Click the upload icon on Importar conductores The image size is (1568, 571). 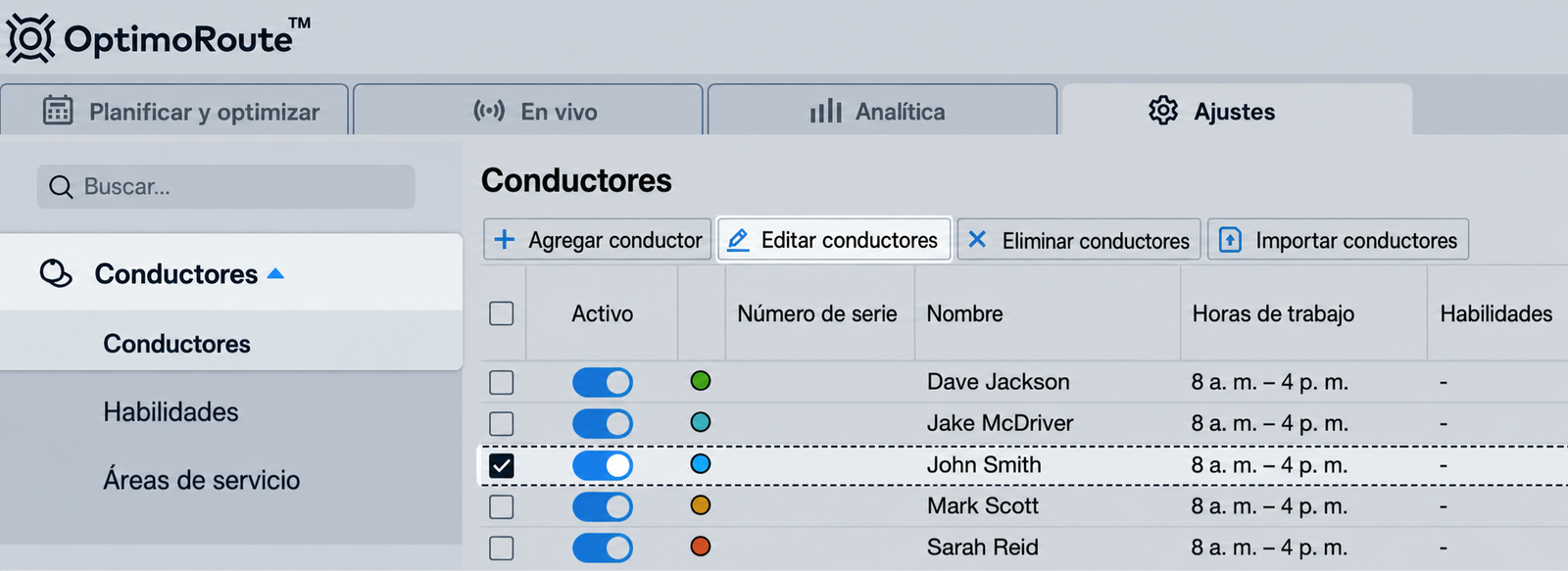point(1230,240)
